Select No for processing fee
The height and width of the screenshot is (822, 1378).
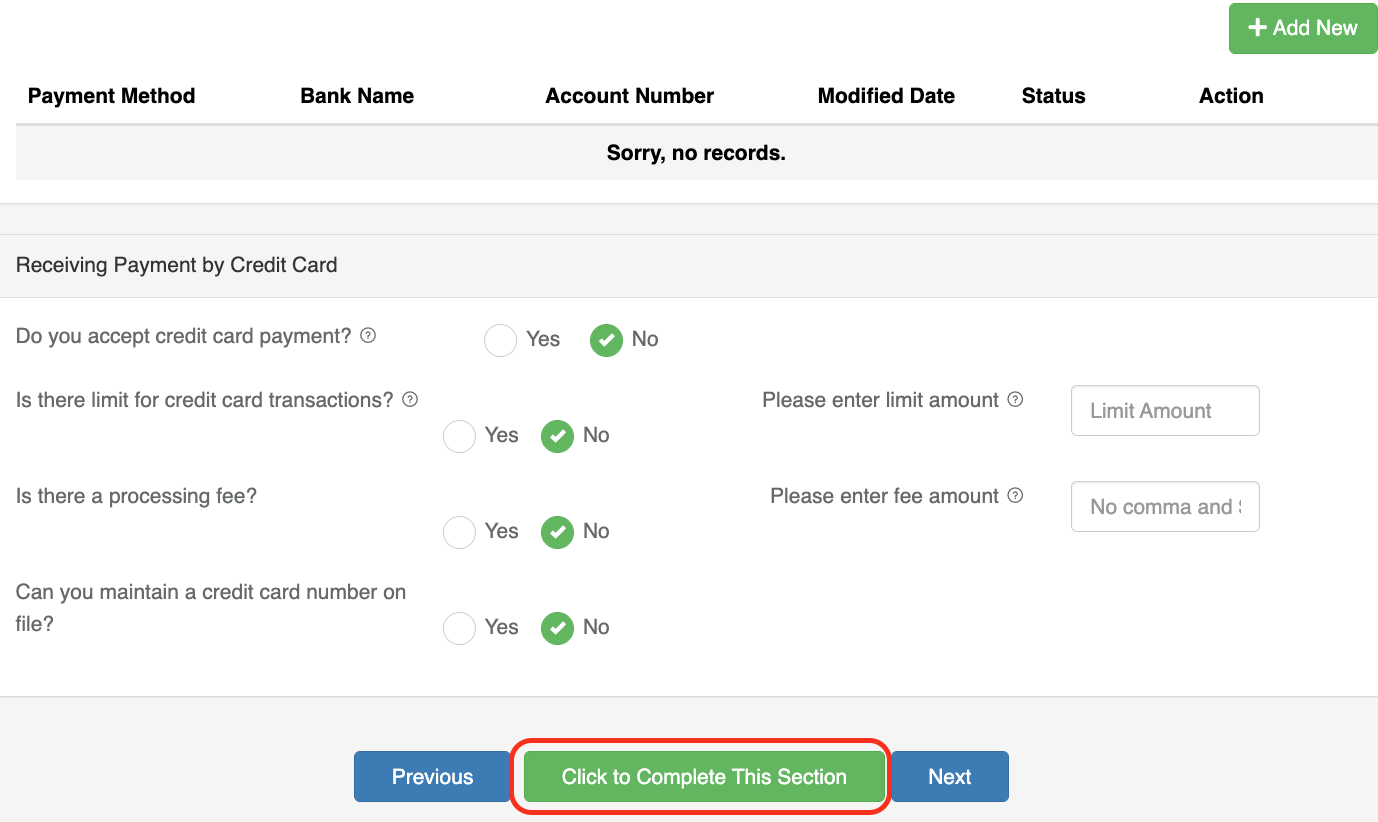[557, 532]
